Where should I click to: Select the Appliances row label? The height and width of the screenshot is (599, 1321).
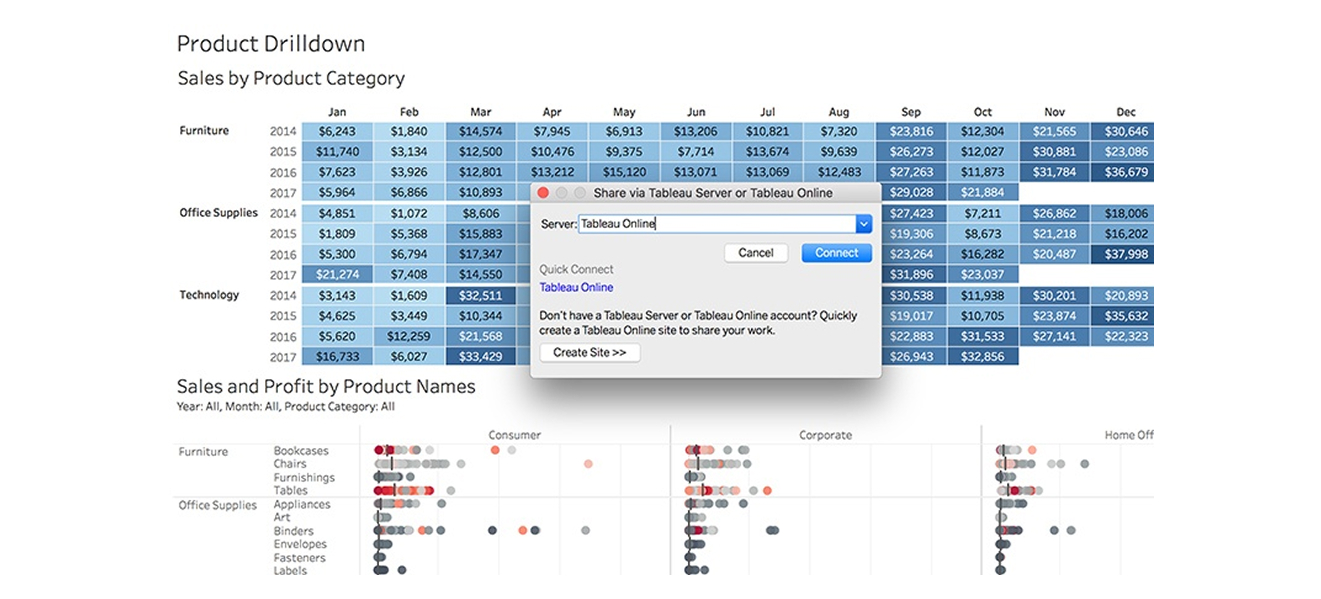coord(302,505)
